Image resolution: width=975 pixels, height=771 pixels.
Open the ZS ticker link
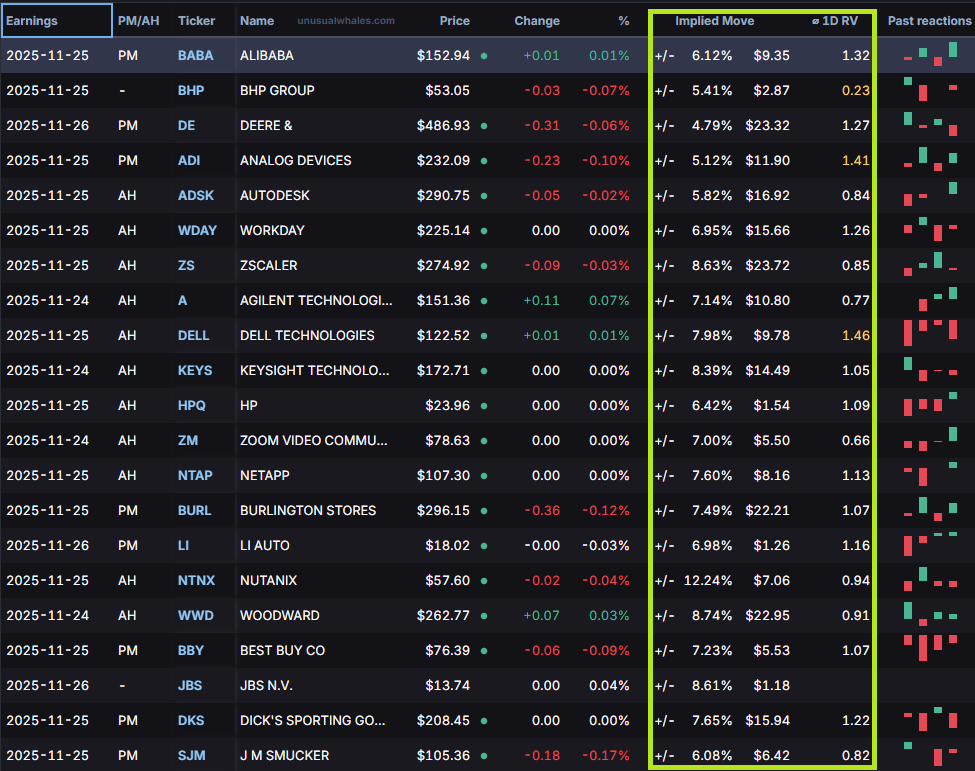(x=186, y=265)
